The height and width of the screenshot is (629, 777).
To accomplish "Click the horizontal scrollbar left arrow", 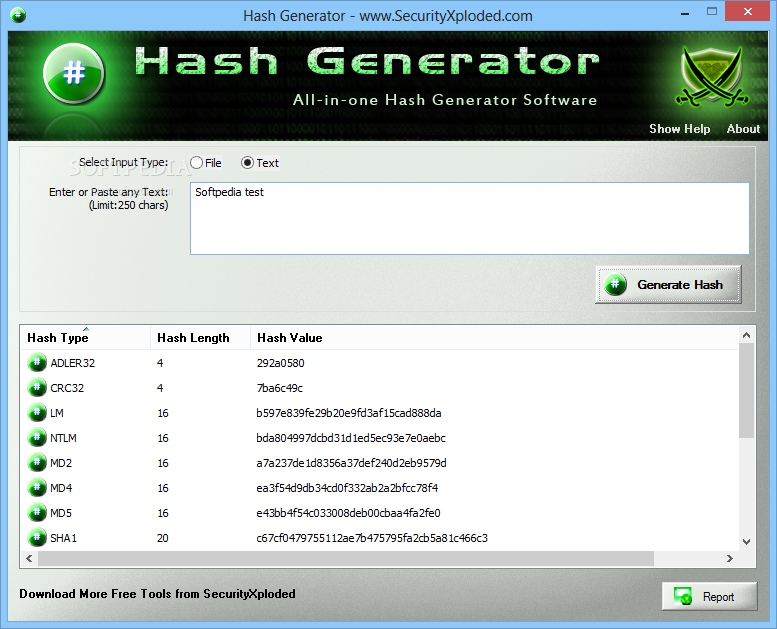I will (29, 559).
